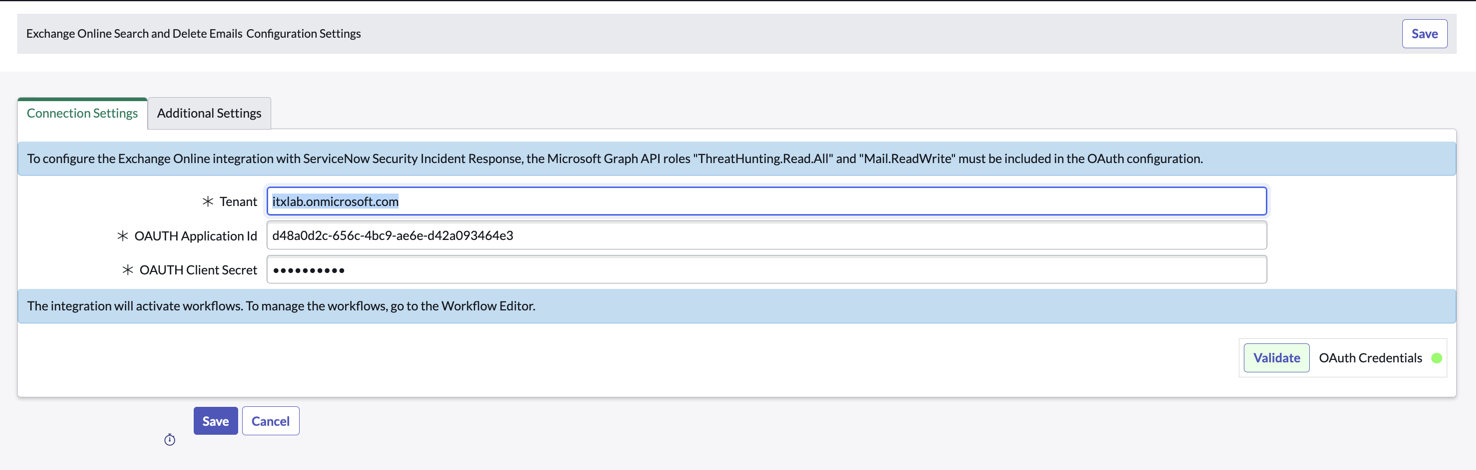The height and width of the screenshot is (470, 1476).
Task: Click the mandatory asterisk beside OAUTH Application Id
Action: click(123, 236)
